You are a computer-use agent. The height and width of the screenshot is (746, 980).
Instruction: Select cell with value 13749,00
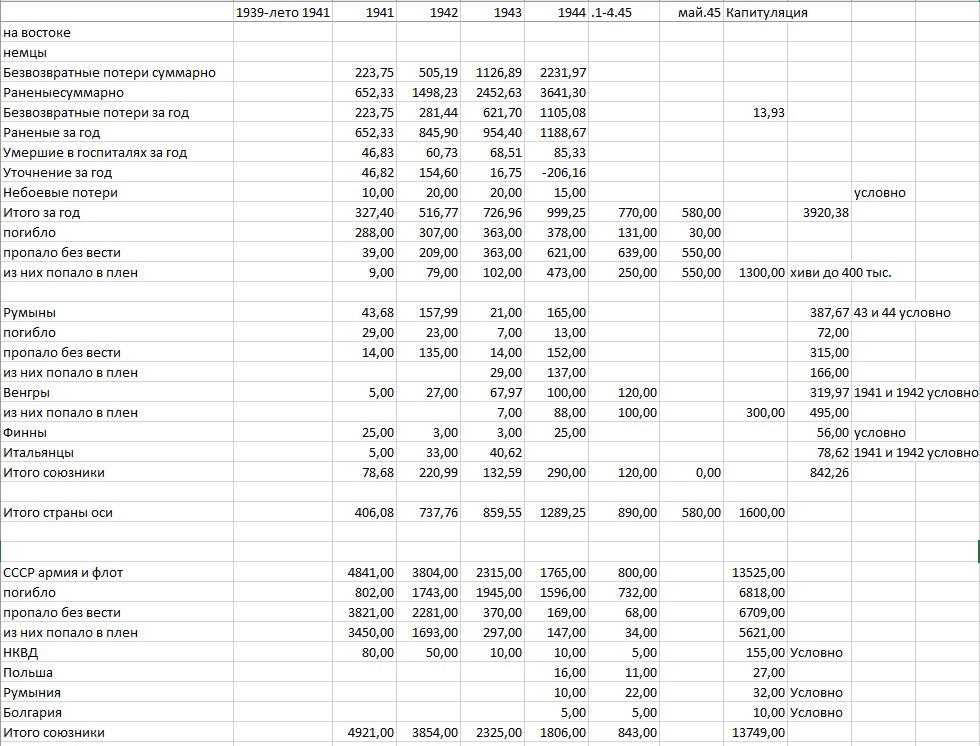[755, 732]
